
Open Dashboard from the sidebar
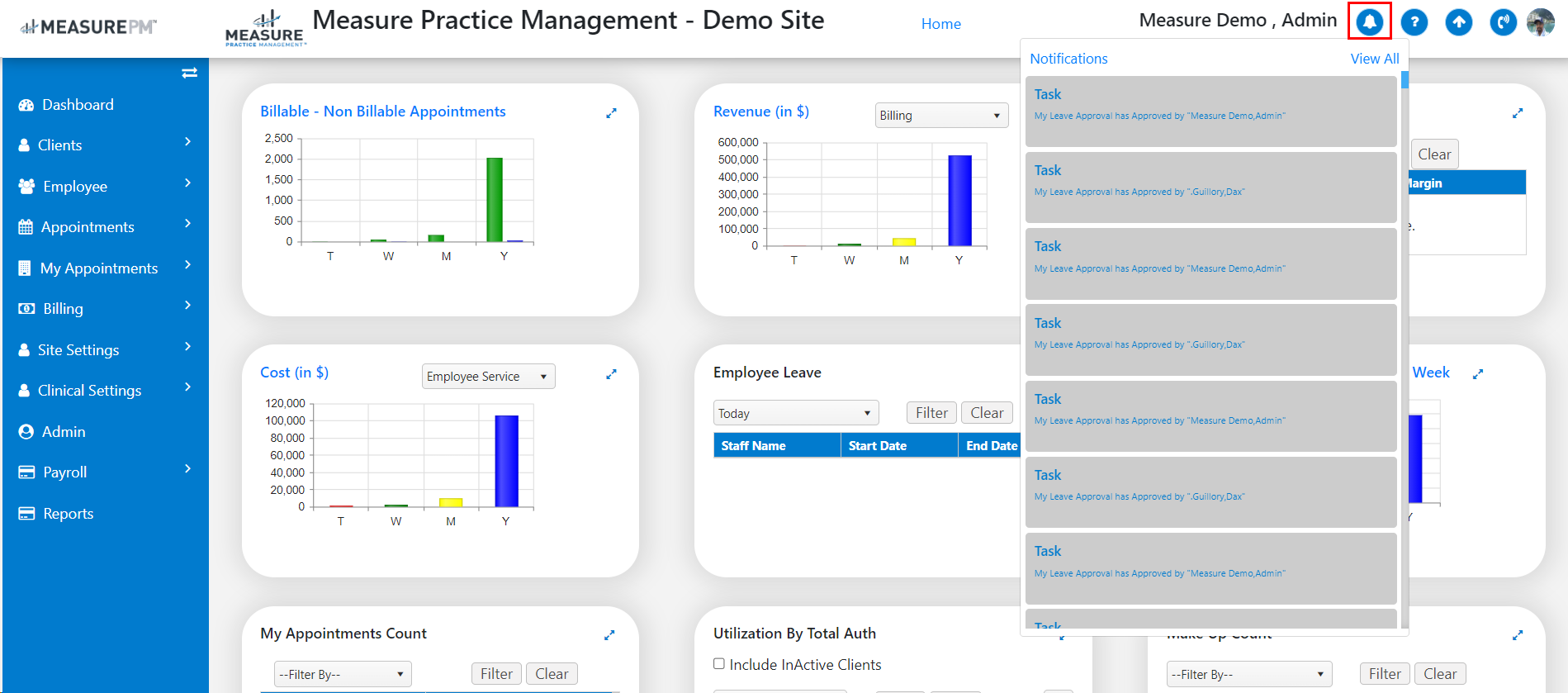click(78, 105)
